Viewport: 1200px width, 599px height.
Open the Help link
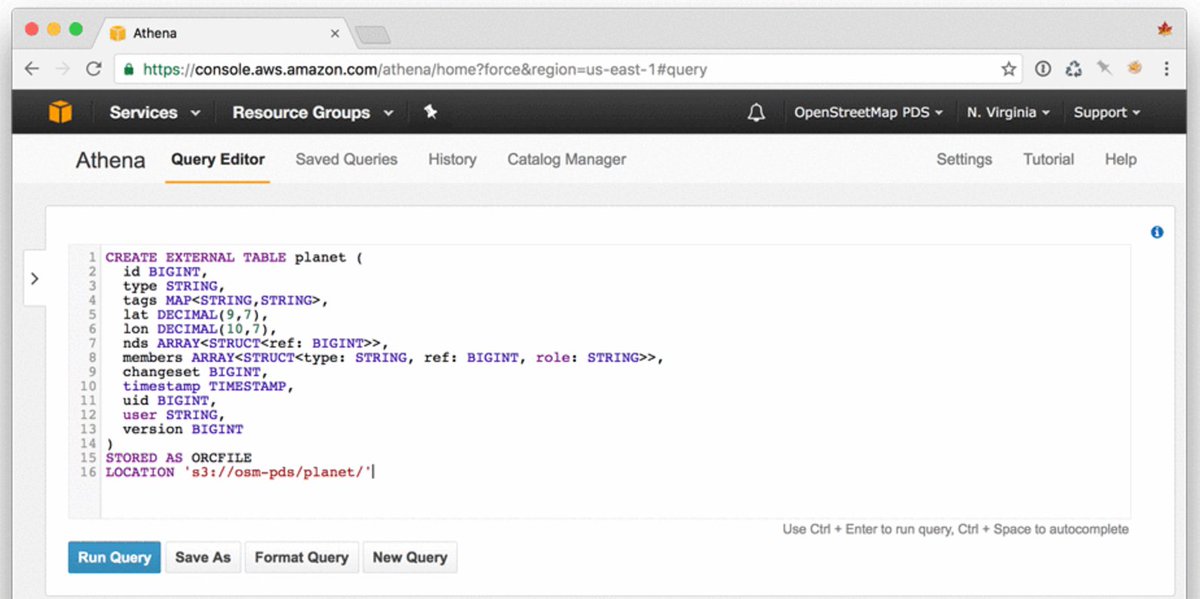(x=1120, y=159)
